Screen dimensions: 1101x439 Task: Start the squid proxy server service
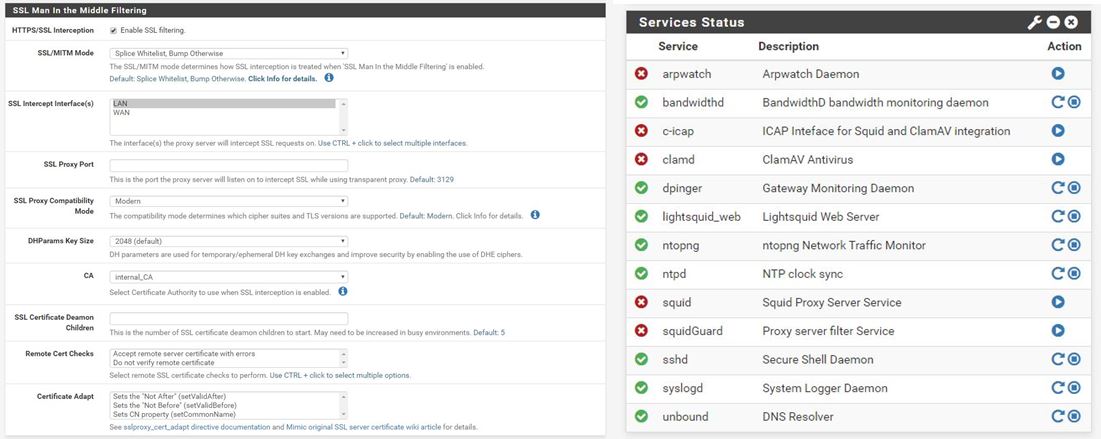pyautogui.click(x=1058, y=302)
